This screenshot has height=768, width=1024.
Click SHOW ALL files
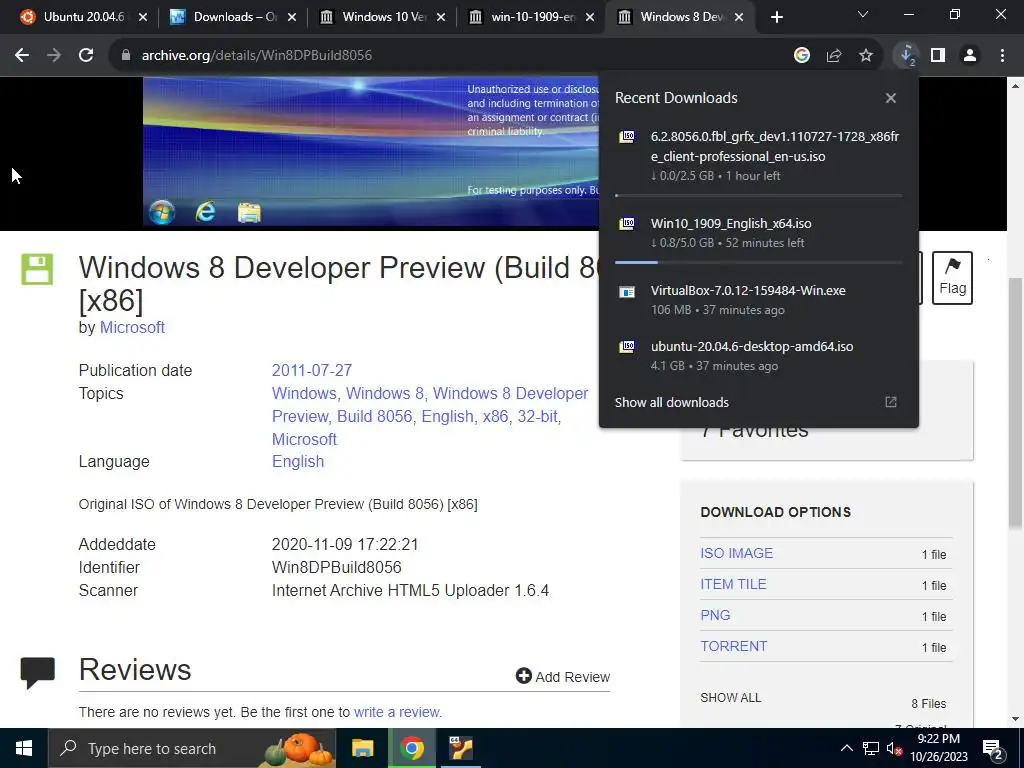[x=731, y=697]
